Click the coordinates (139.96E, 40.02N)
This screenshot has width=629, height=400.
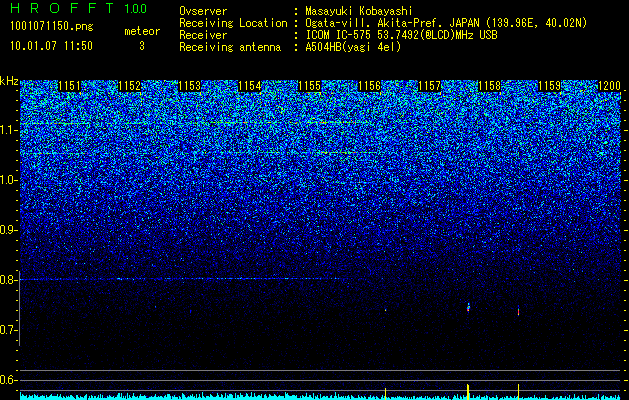(536, 23)
